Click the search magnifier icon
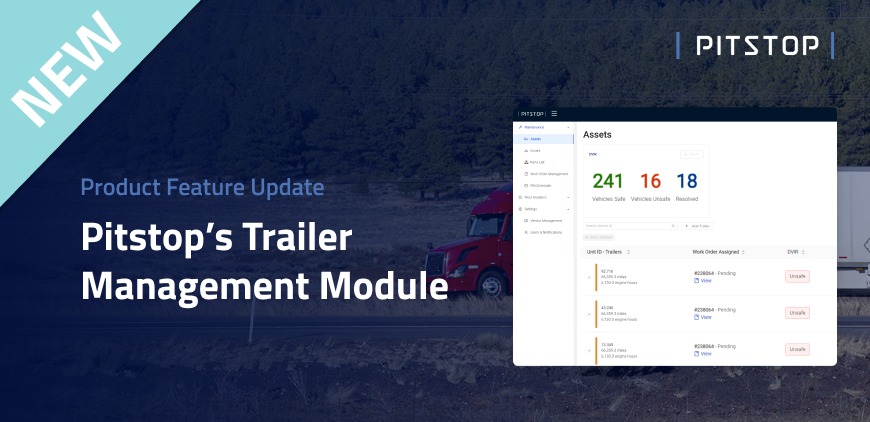This screenshot has height=422, width=870. (x=674, y=226)
